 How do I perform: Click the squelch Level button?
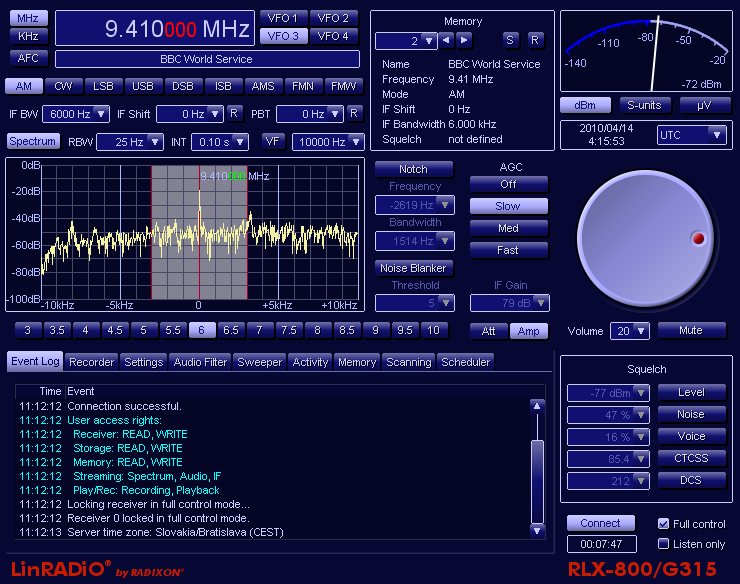[x=691, y=392]
